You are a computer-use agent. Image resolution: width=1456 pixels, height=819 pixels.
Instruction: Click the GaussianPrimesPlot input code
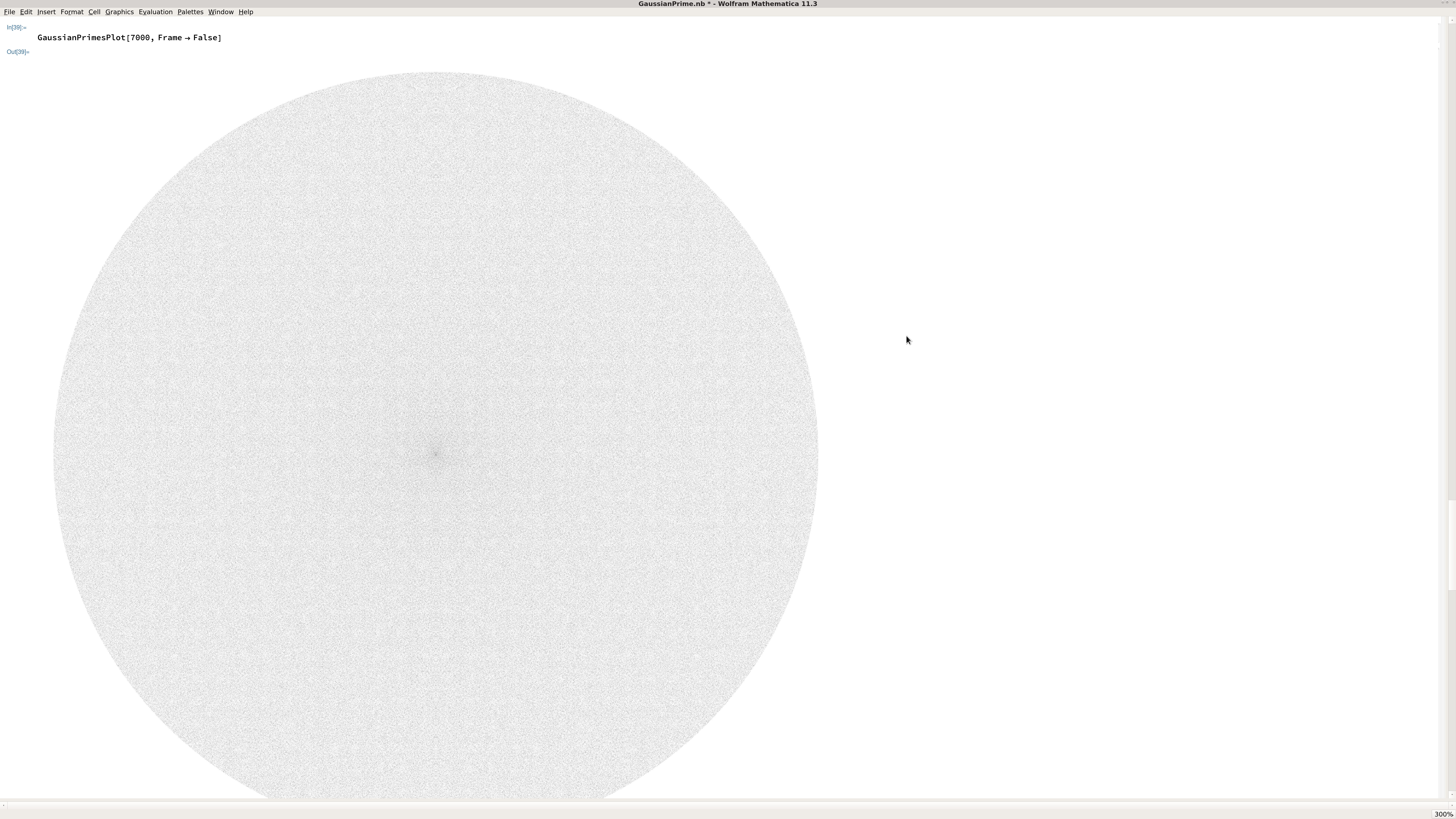pos(129,38)
